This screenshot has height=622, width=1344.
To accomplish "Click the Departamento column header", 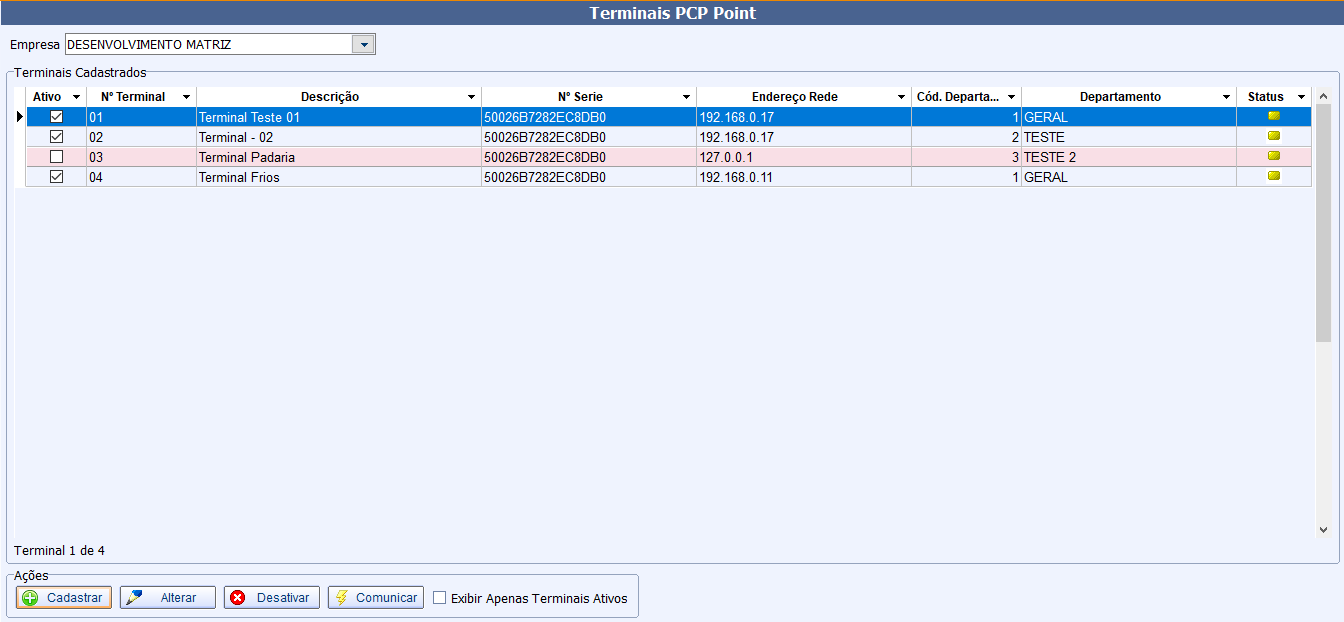I will click(1120, 97).
